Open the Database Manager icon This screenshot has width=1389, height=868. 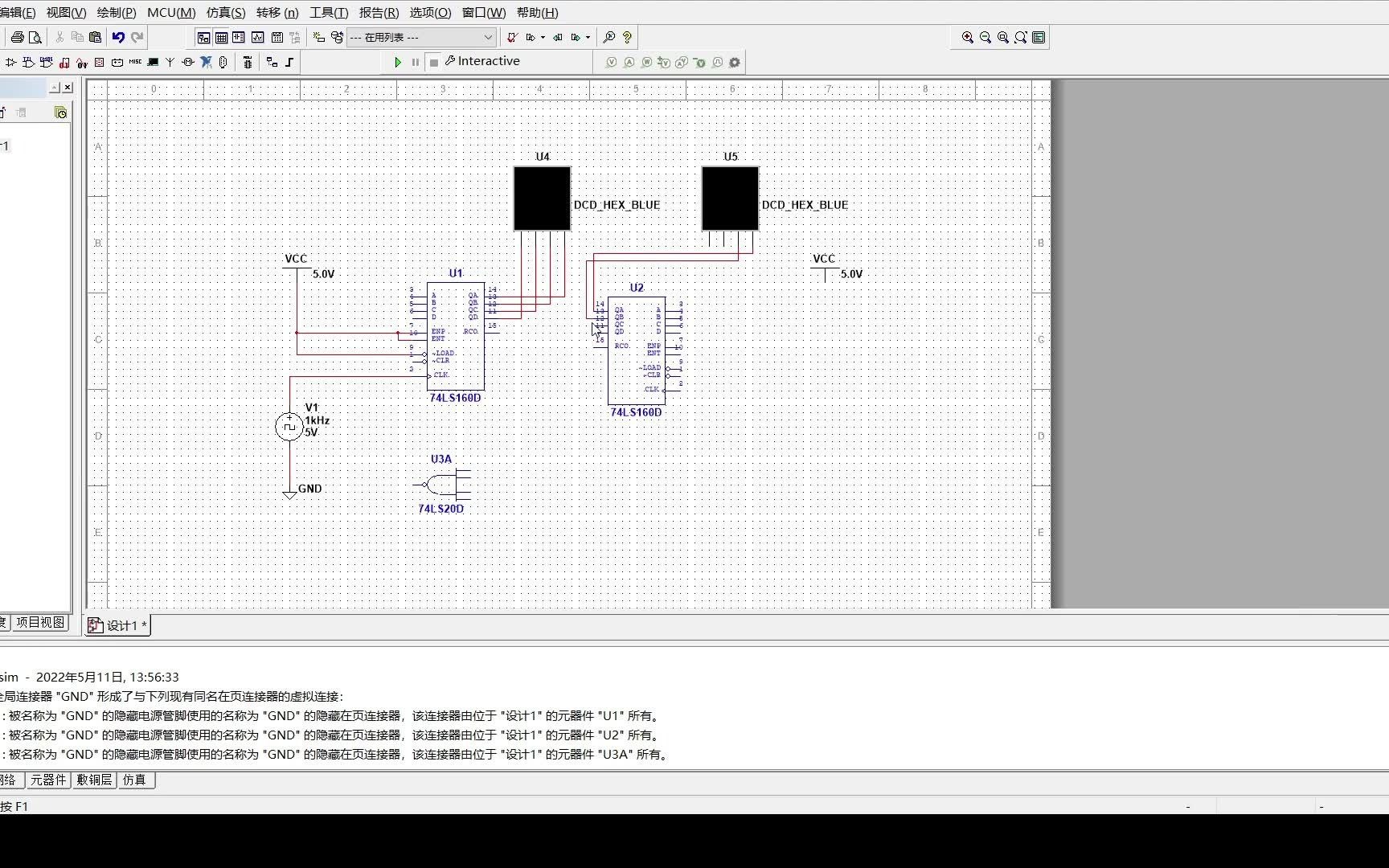point(337,37)
